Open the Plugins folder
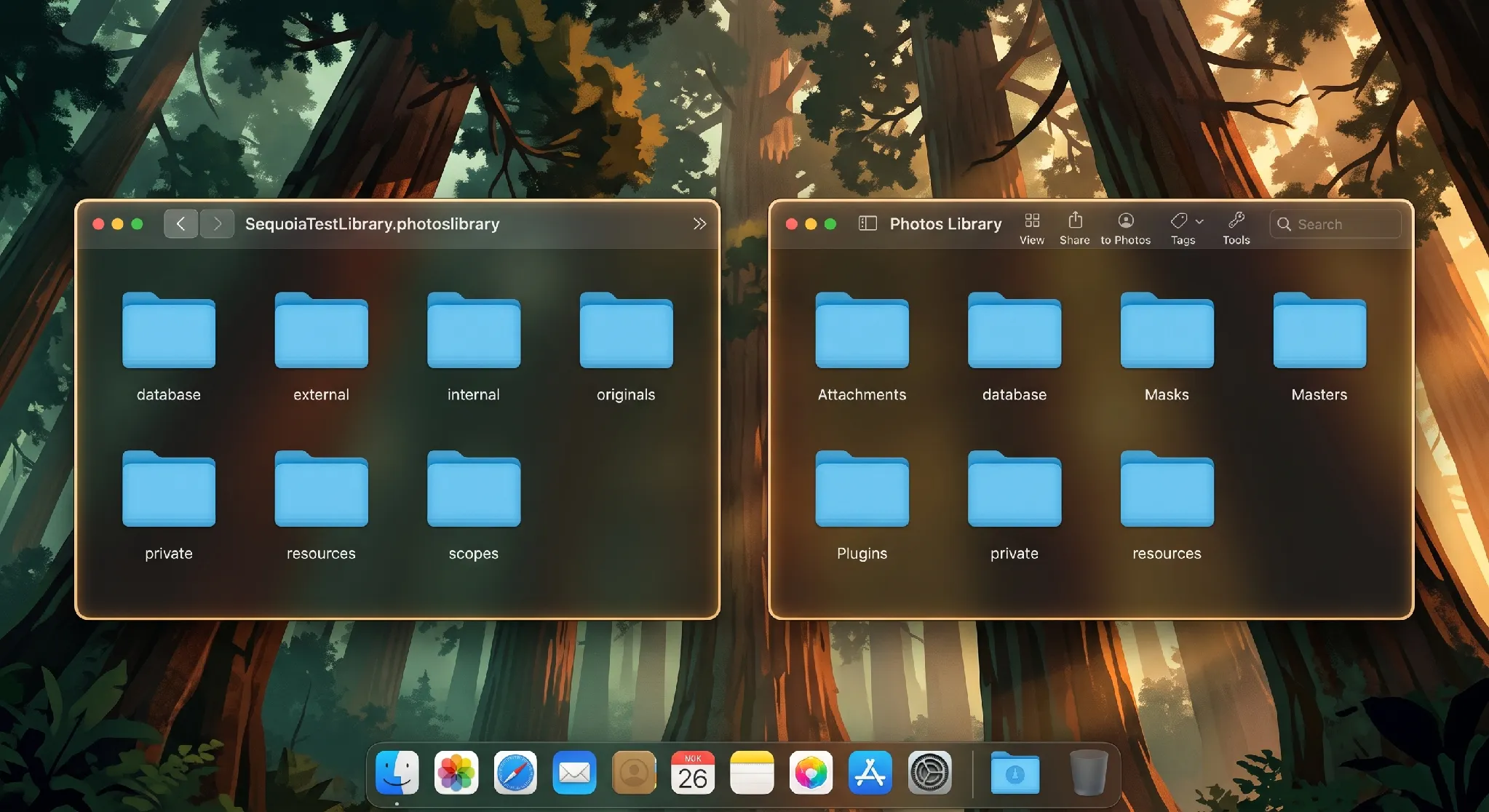1489x812 pixels. (862, 489)
